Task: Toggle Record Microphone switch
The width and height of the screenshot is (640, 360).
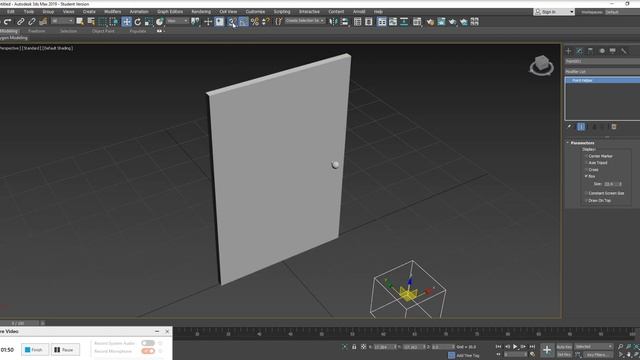Action: 148,351
